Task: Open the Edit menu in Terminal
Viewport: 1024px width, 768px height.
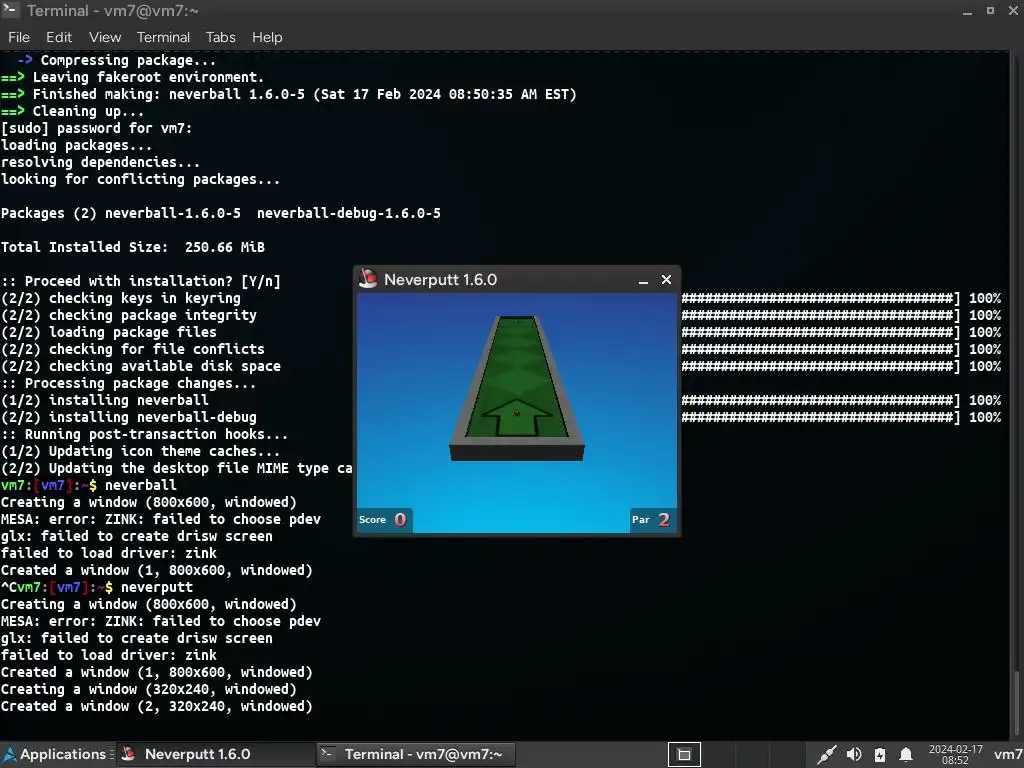Action: (x=59, y=37)
